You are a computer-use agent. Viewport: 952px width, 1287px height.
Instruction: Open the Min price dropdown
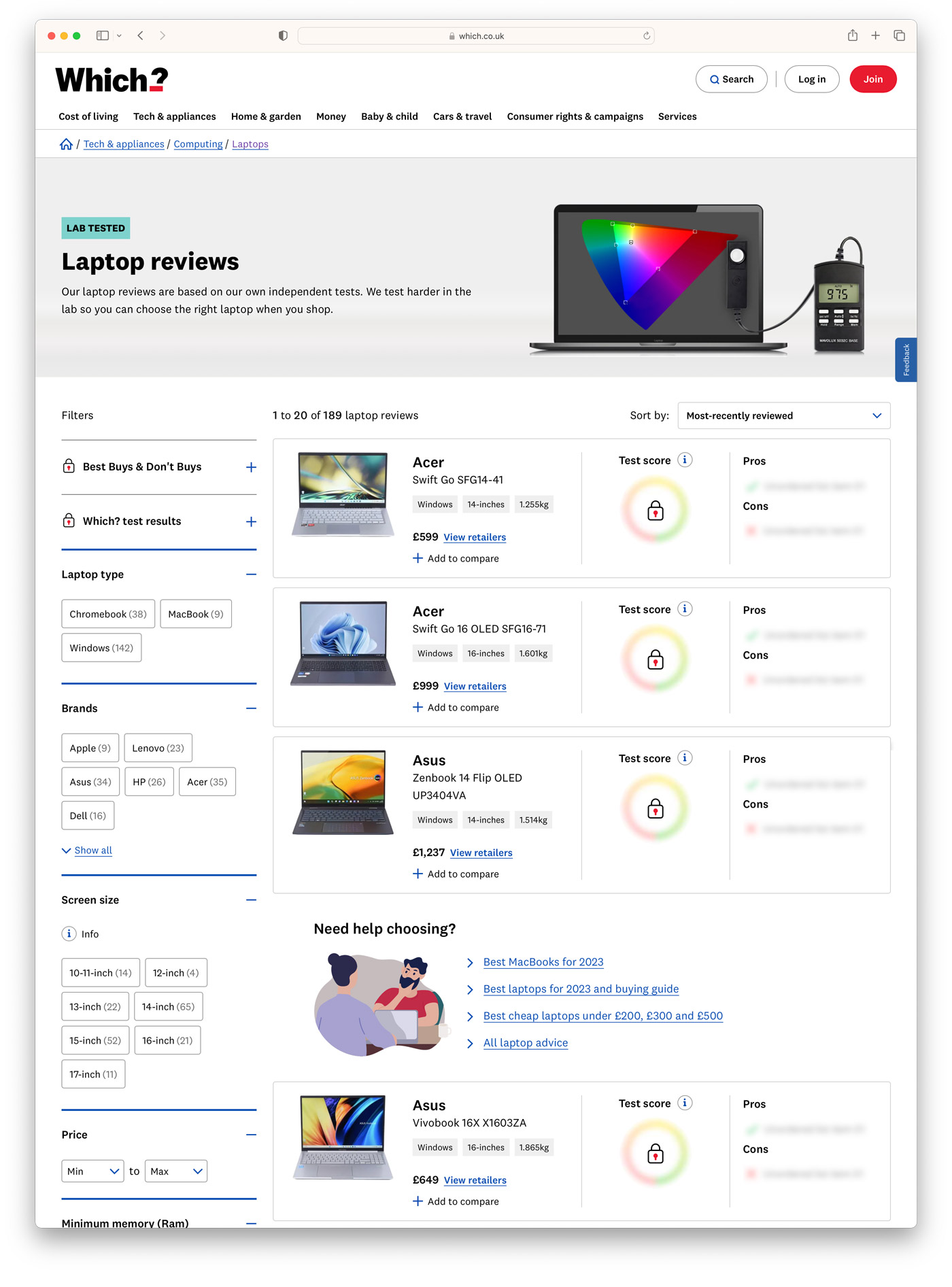(x=93, y=1171)
